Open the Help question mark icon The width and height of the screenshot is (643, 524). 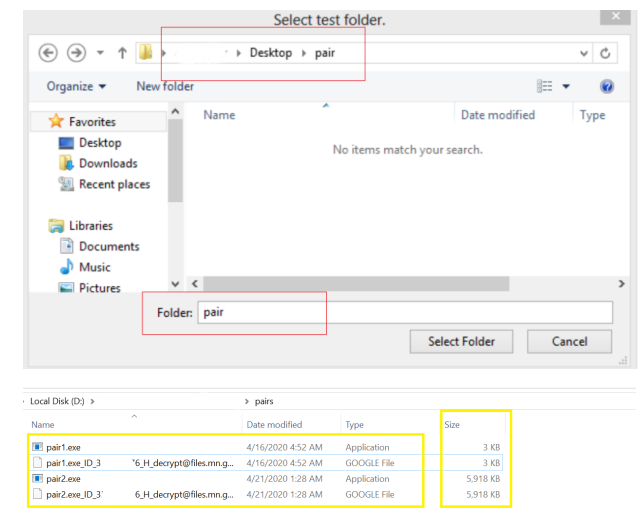(x=605, y=87)
